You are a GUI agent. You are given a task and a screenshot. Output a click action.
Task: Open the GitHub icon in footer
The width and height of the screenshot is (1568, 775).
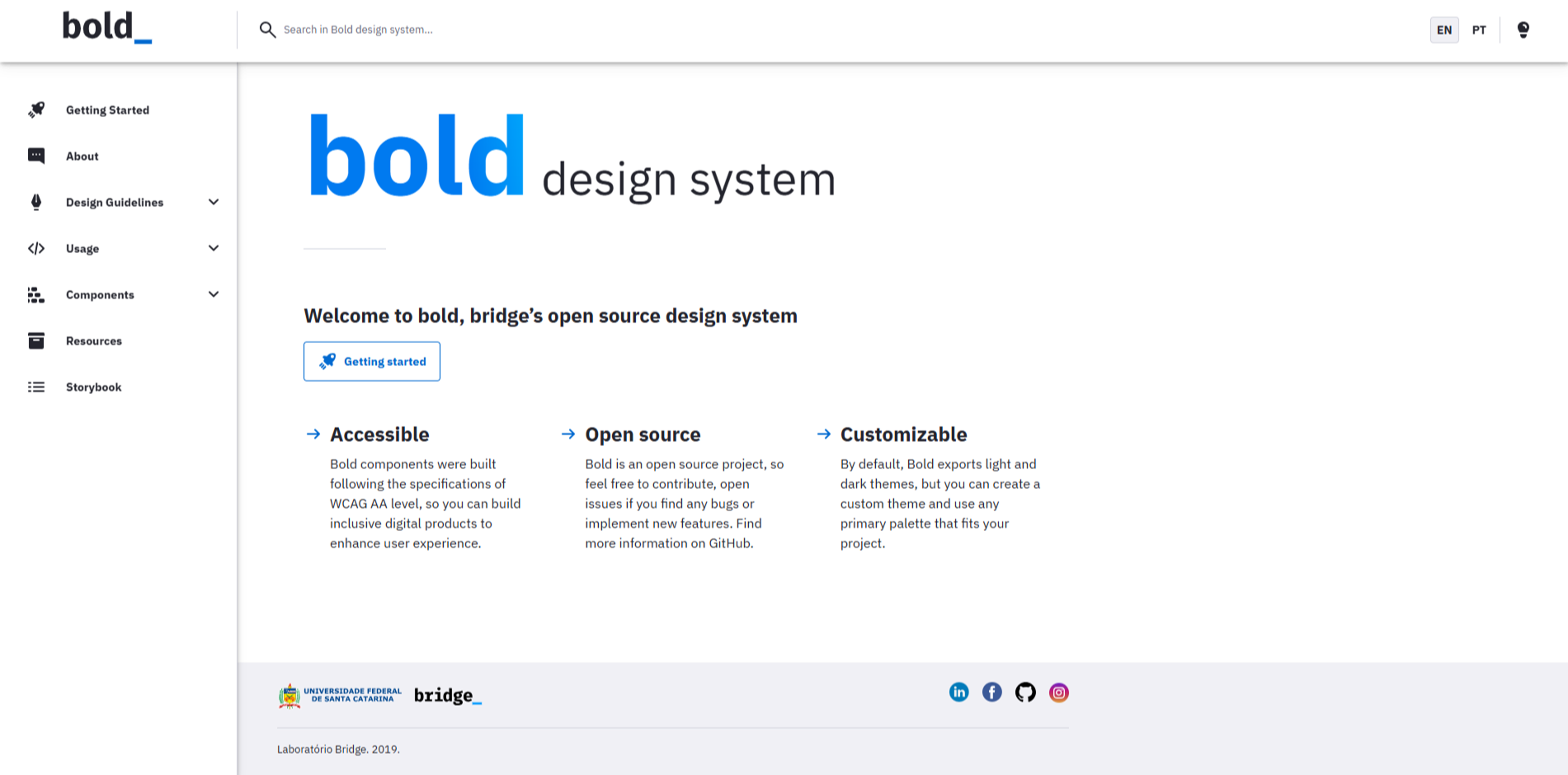(x=1025, y=693)
